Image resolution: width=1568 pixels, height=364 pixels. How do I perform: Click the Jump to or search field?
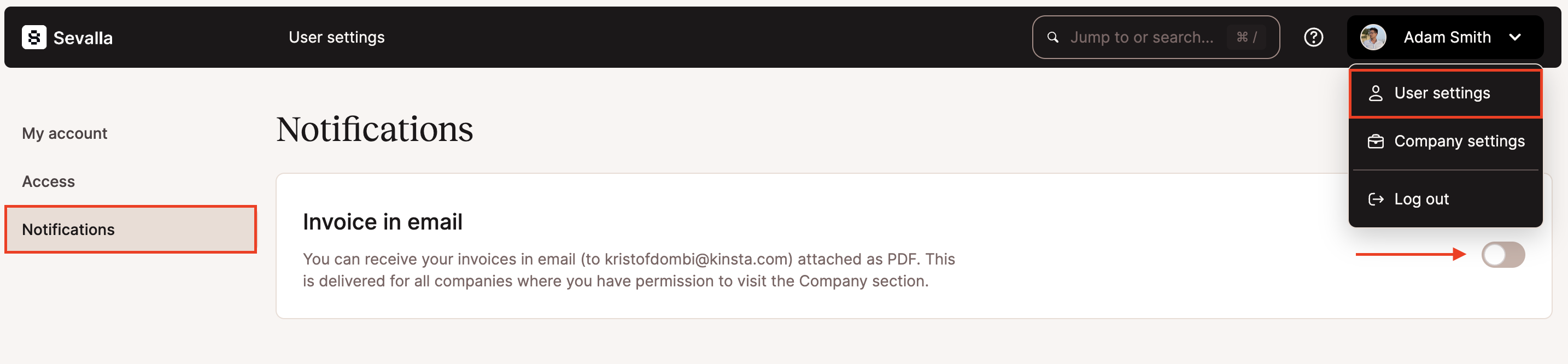click(1142, 37)
